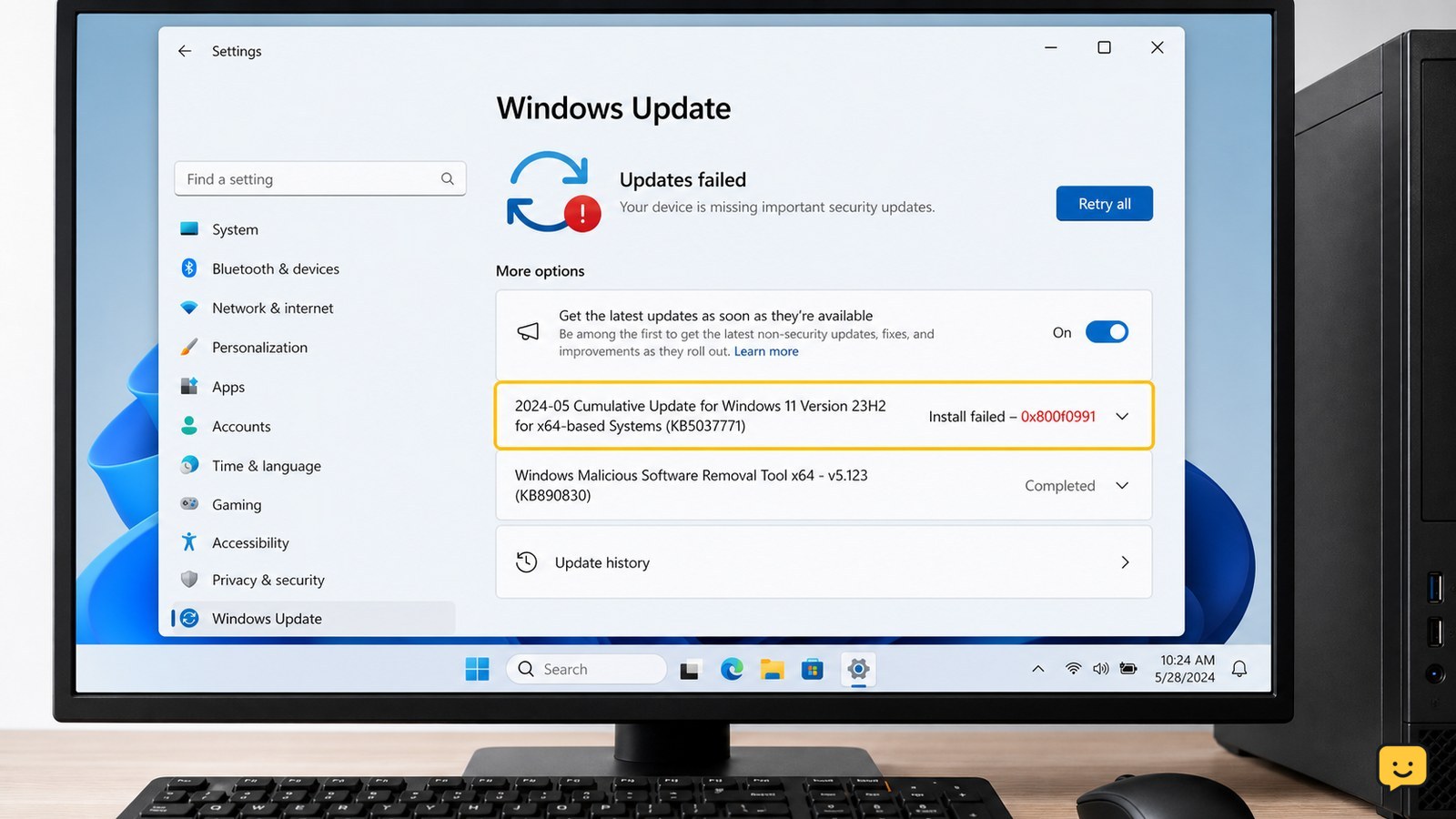Click the Completed status text
Image resolution: width=1456 pixels, height=819 pixels.
1060,486
